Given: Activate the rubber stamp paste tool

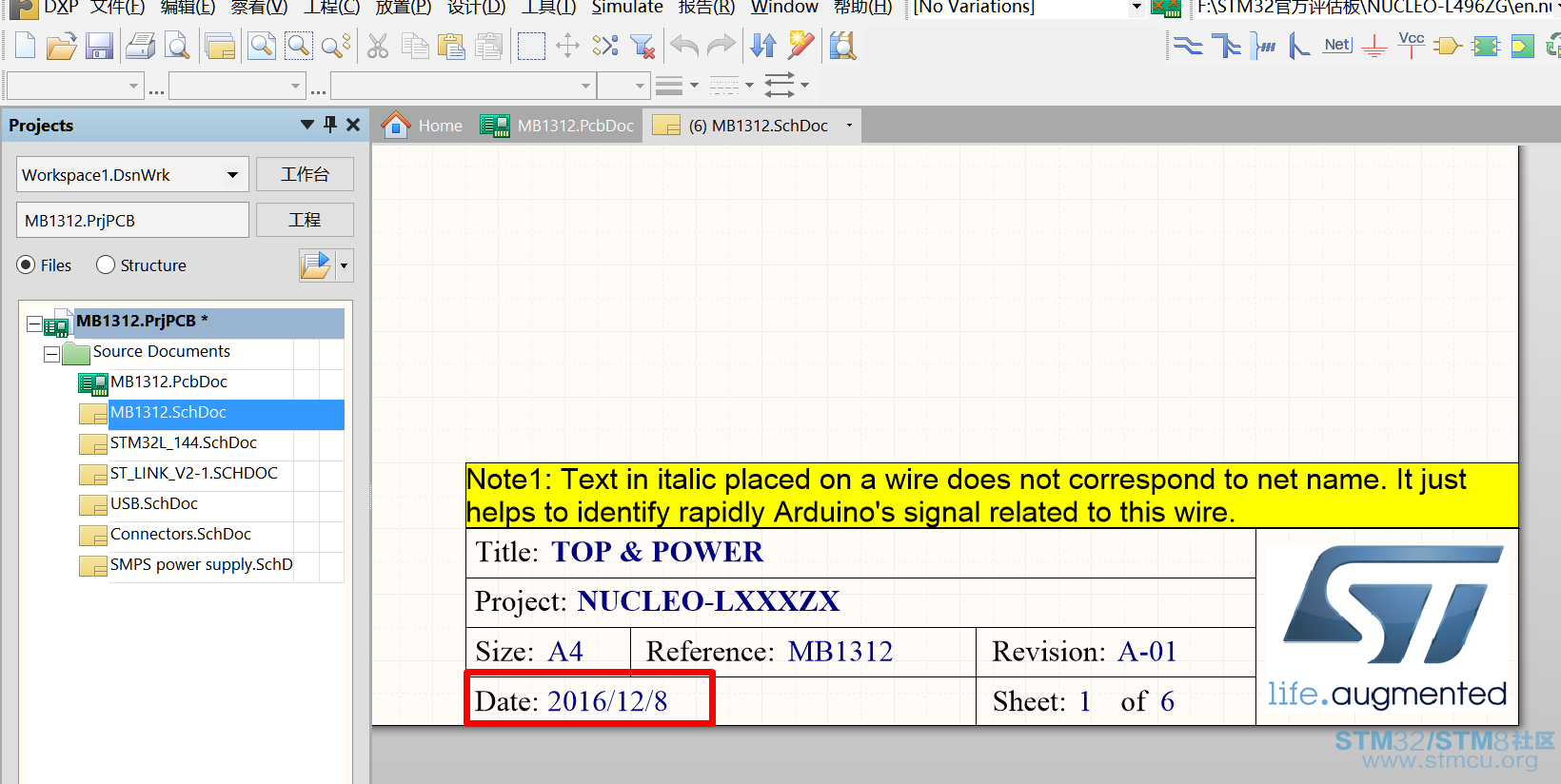Looking at the screenshot, I should point(489,46).
